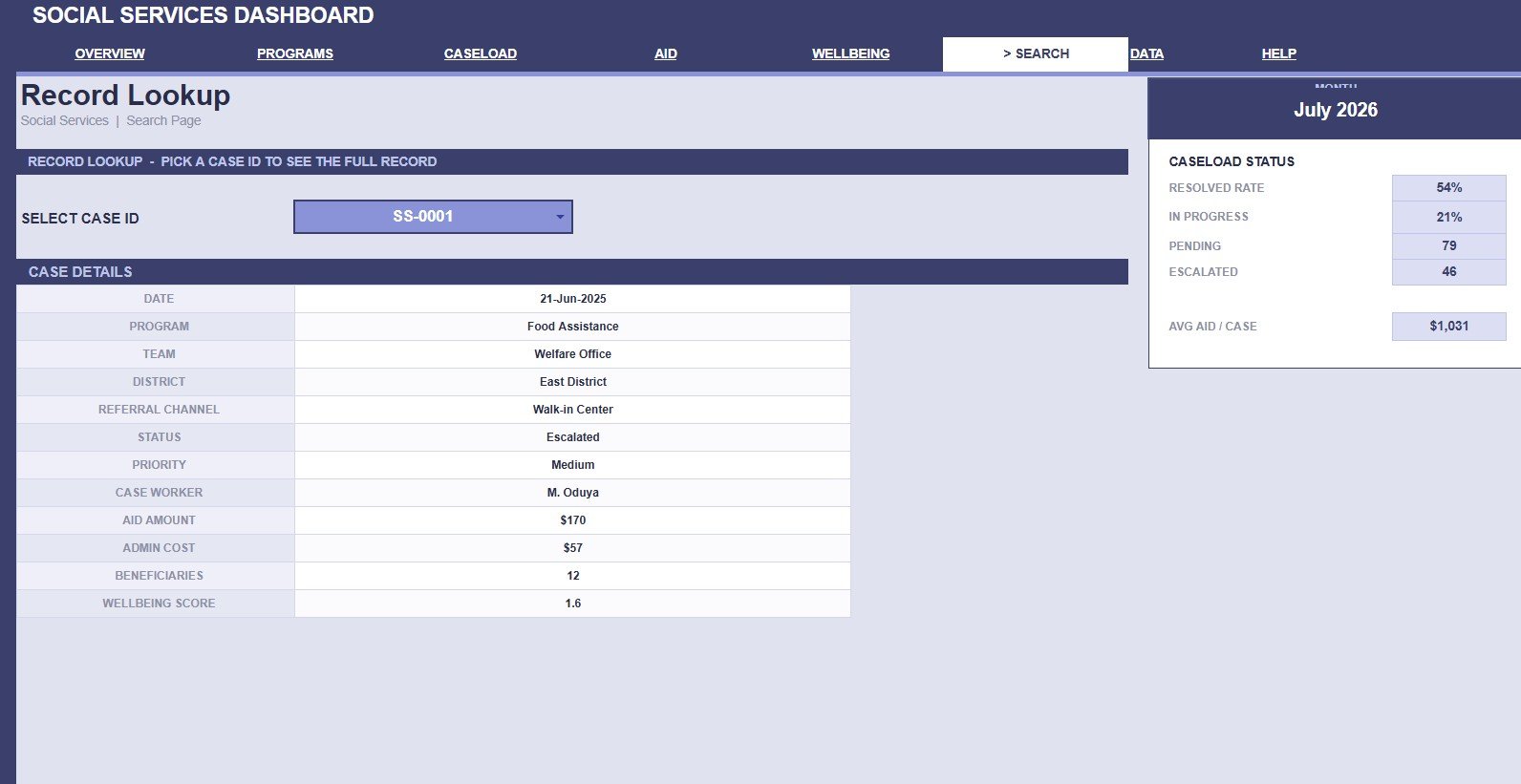This screenshot has height=784, width=1521.
Task: Click the wellbeing score value 1.6
Action: [573, 604]
